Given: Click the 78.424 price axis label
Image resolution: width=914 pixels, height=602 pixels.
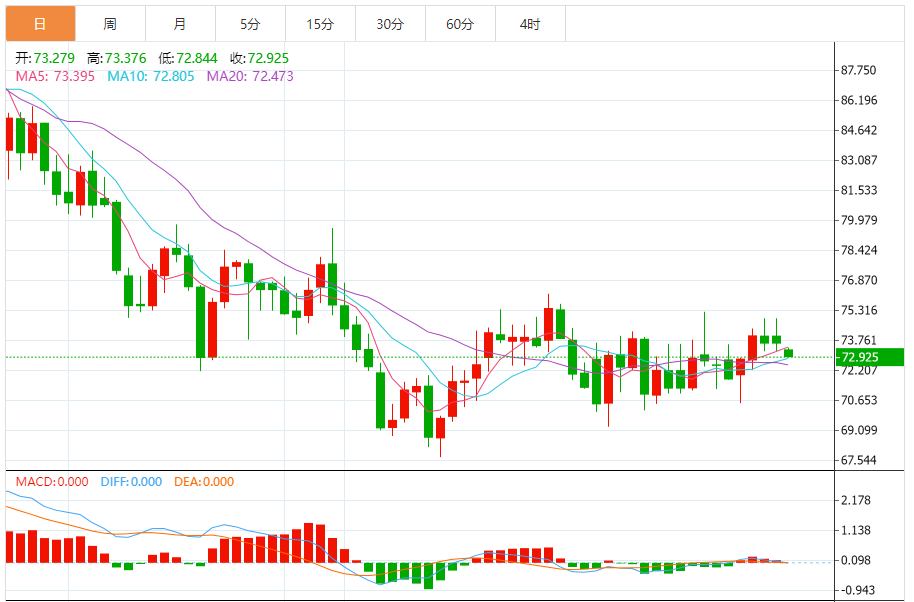Looking at the screenshot, I should (x=858, y=250).
